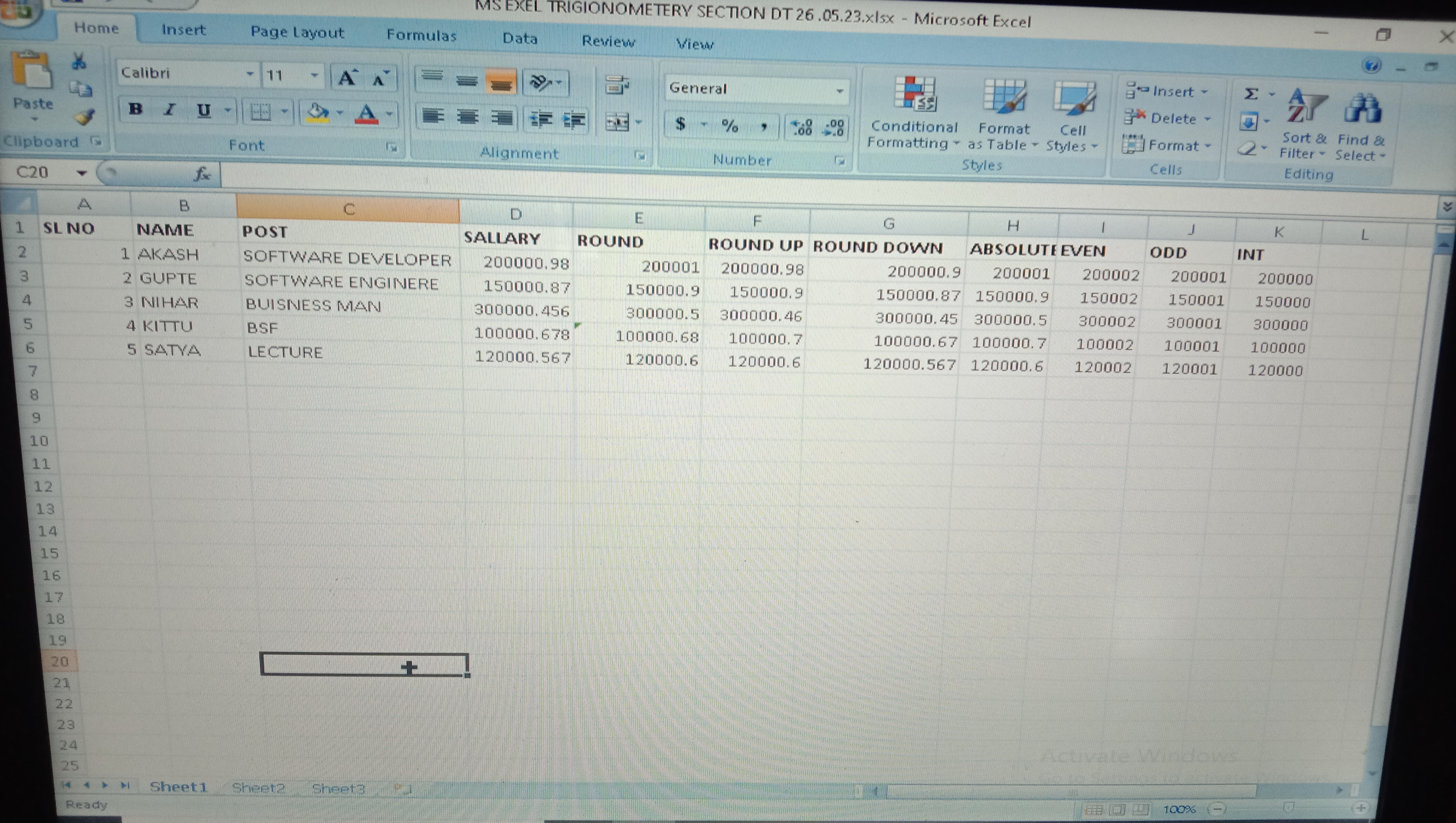Toggle Italic formatting

coord(169,110)
